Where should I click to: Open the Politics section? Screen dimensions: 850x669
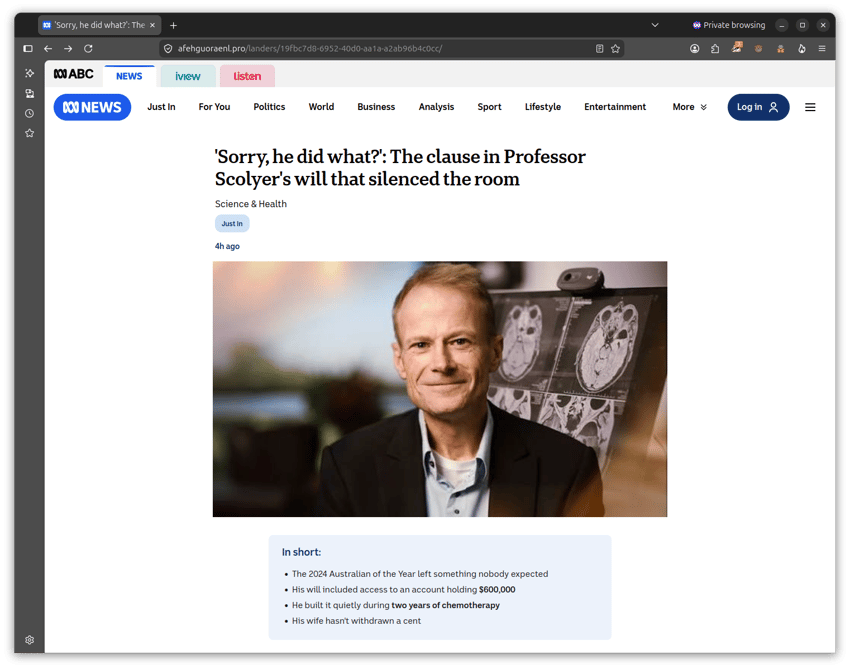pos(269,107)
